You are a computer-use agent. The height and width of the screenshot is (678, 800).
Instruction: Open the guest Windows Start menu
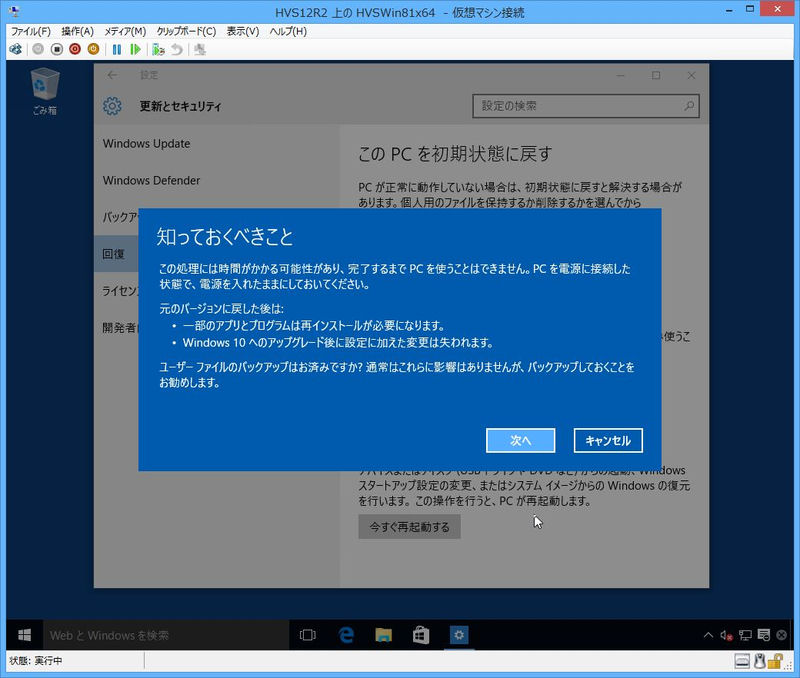(x=24, y=635)
